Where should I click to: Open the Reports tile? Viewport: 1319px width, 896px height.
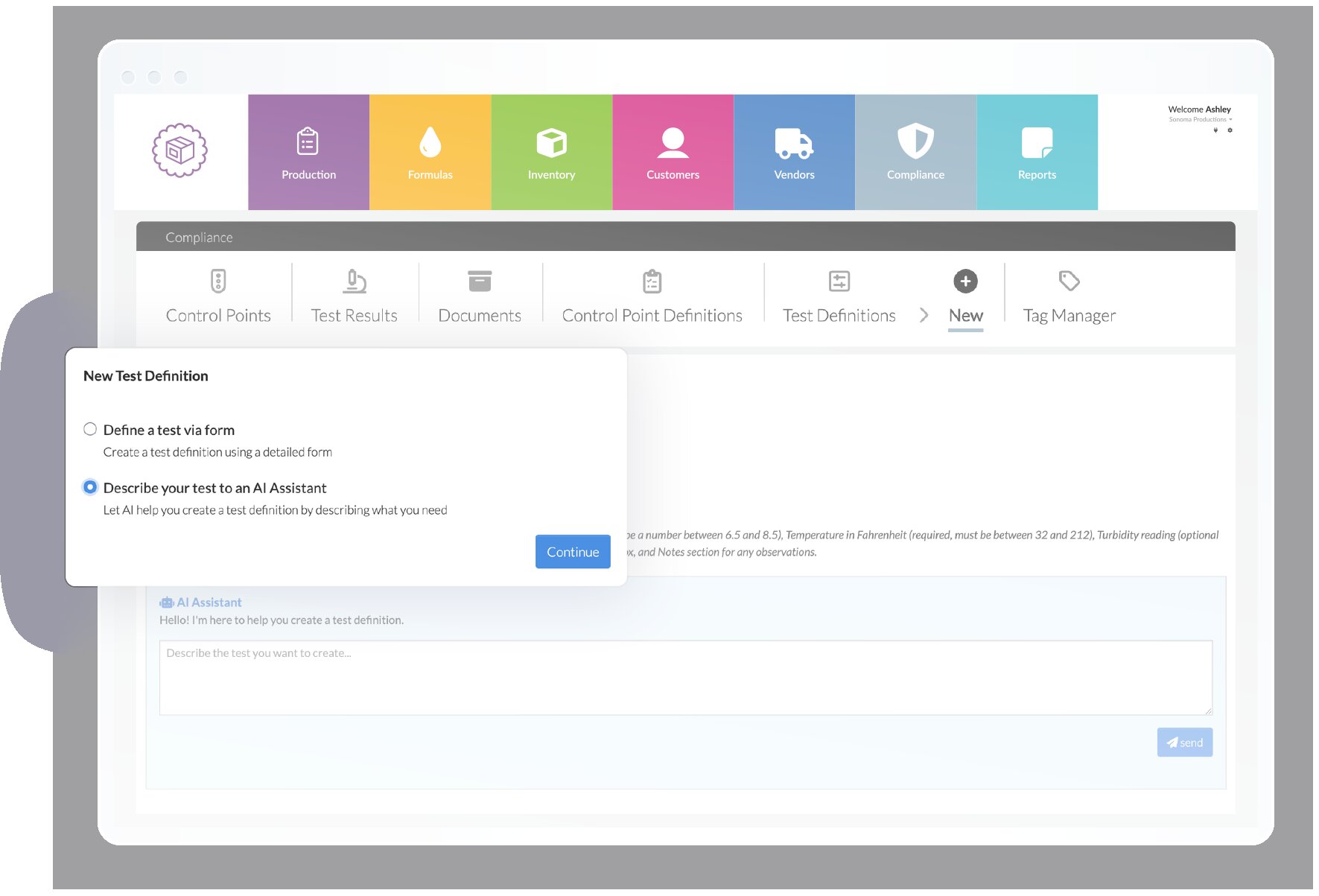[1037, 153]
